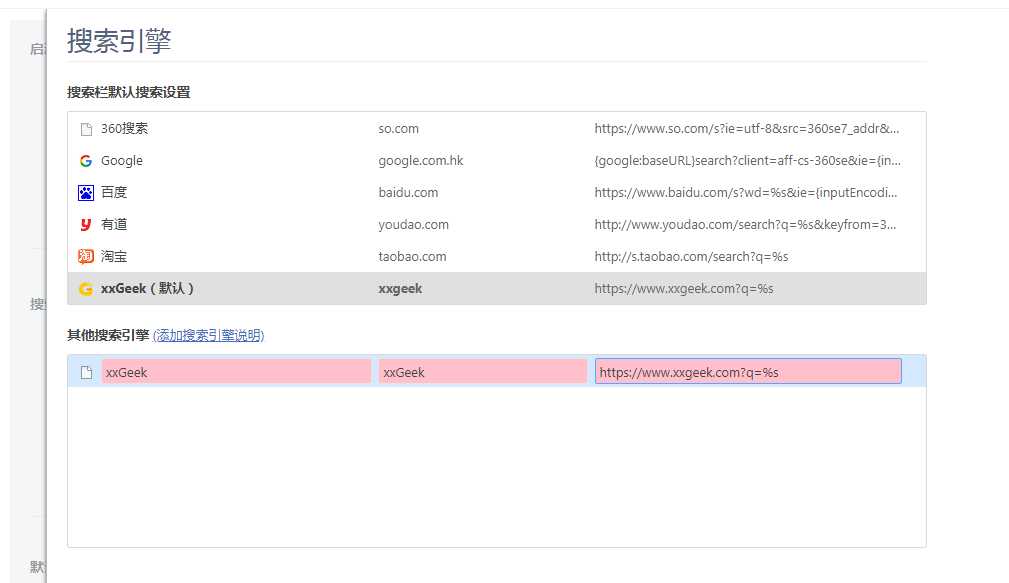1009x583 pixels.
Task: Click the 搜索引擎 dialog title
Action: point(119,41)
